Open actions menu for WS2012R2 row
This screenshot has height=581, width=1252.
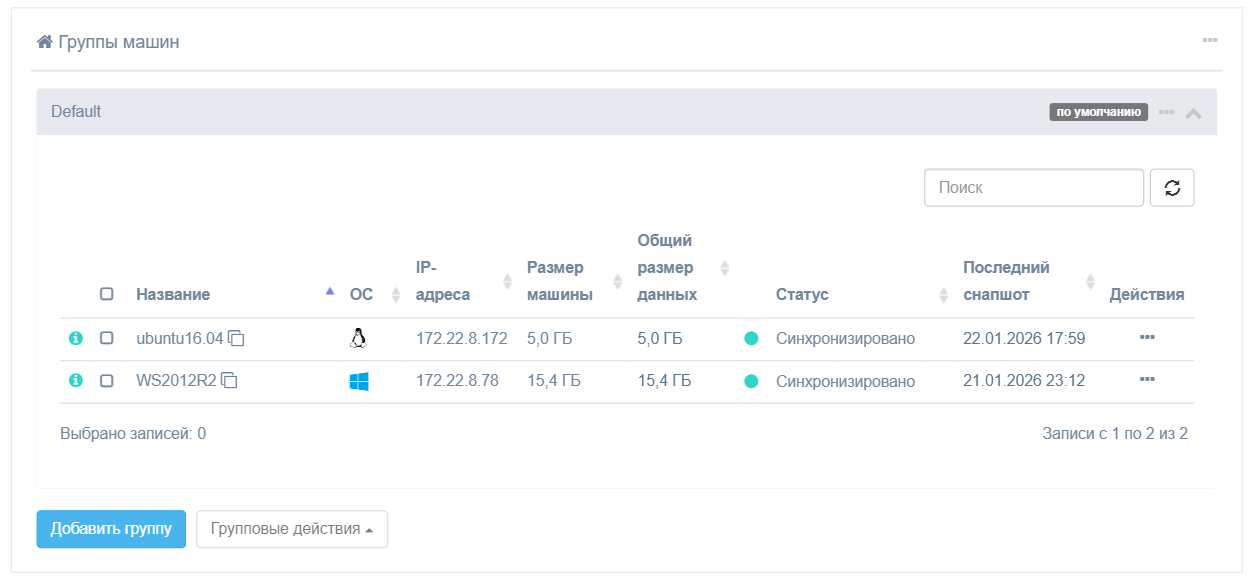pyautogui.click(x=1147, y=380)
